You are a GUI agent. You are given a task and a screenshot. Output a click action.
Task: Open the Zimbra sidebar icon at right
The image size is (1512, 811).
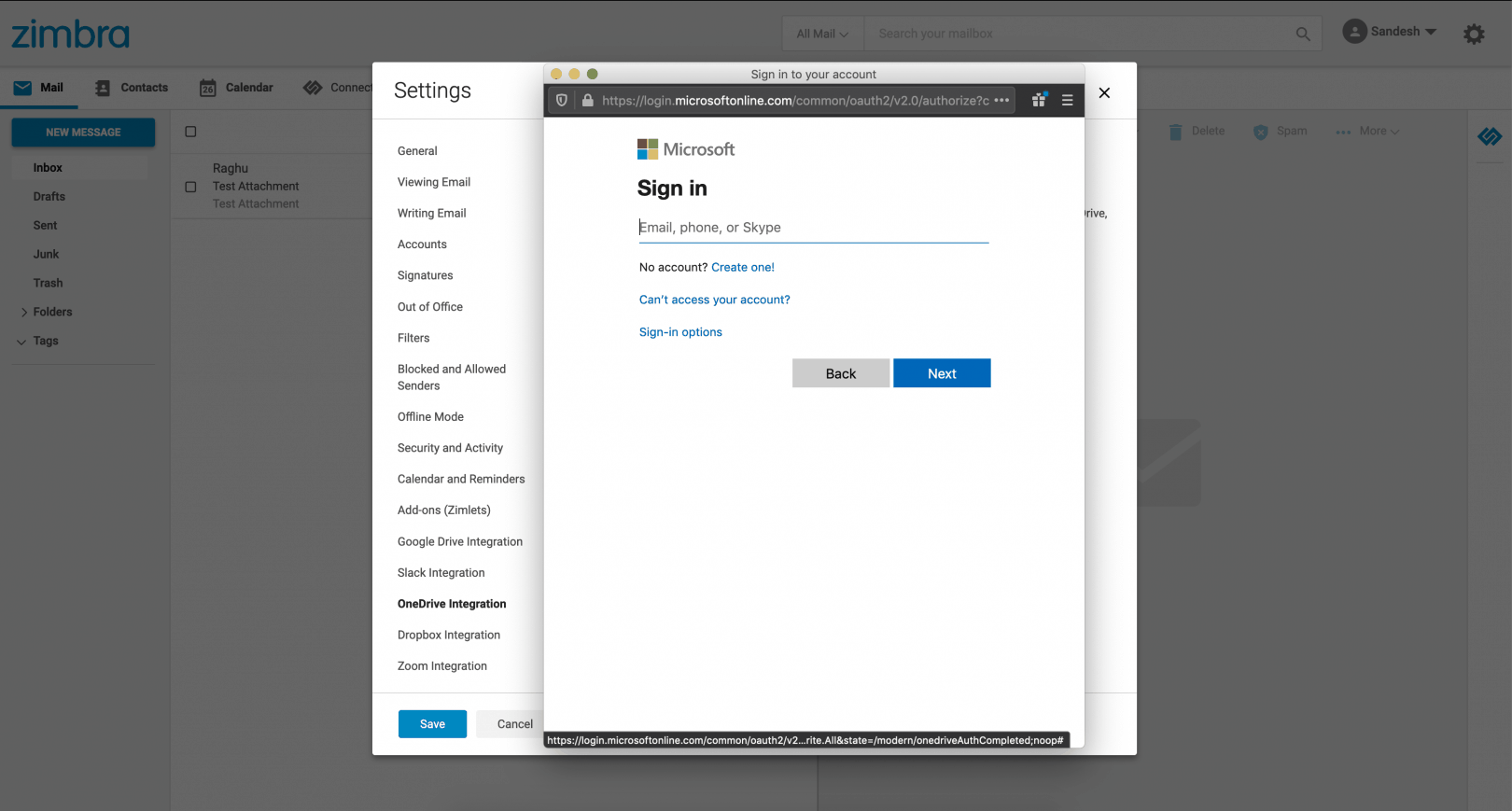1490,137
